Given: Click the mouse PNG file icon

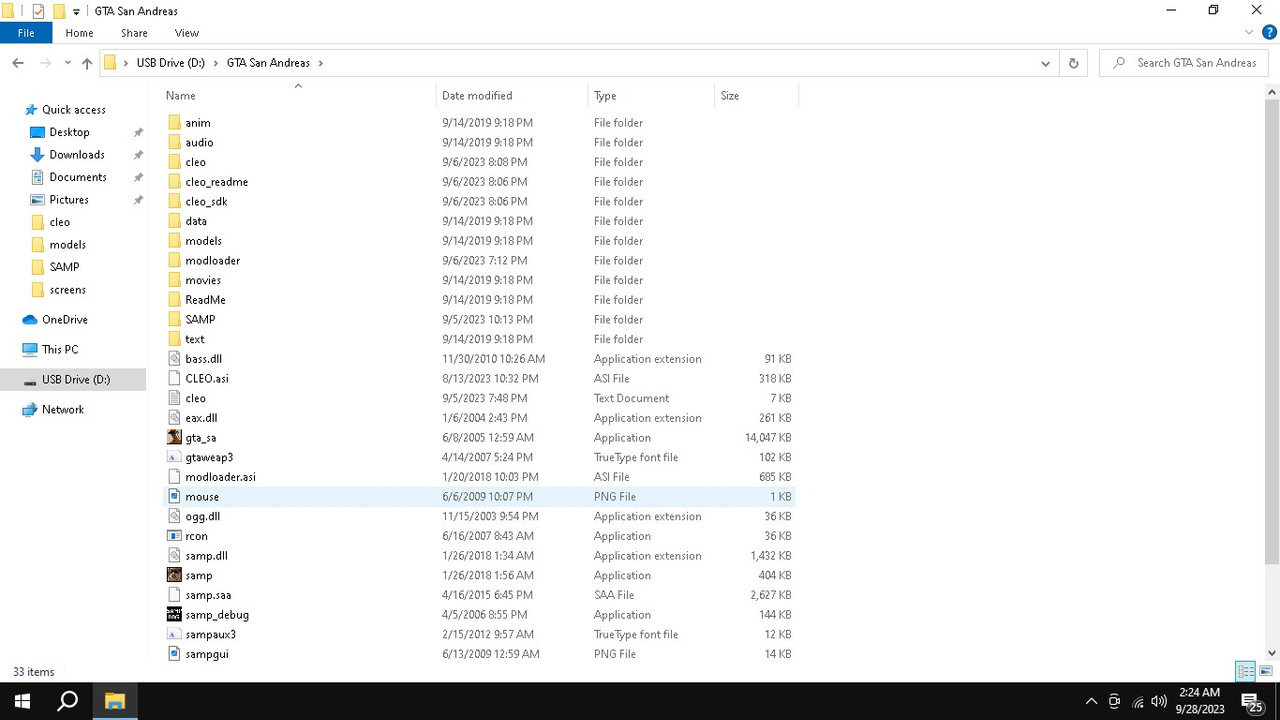Looking at the screenshot, I should click(x=174, y=497).
